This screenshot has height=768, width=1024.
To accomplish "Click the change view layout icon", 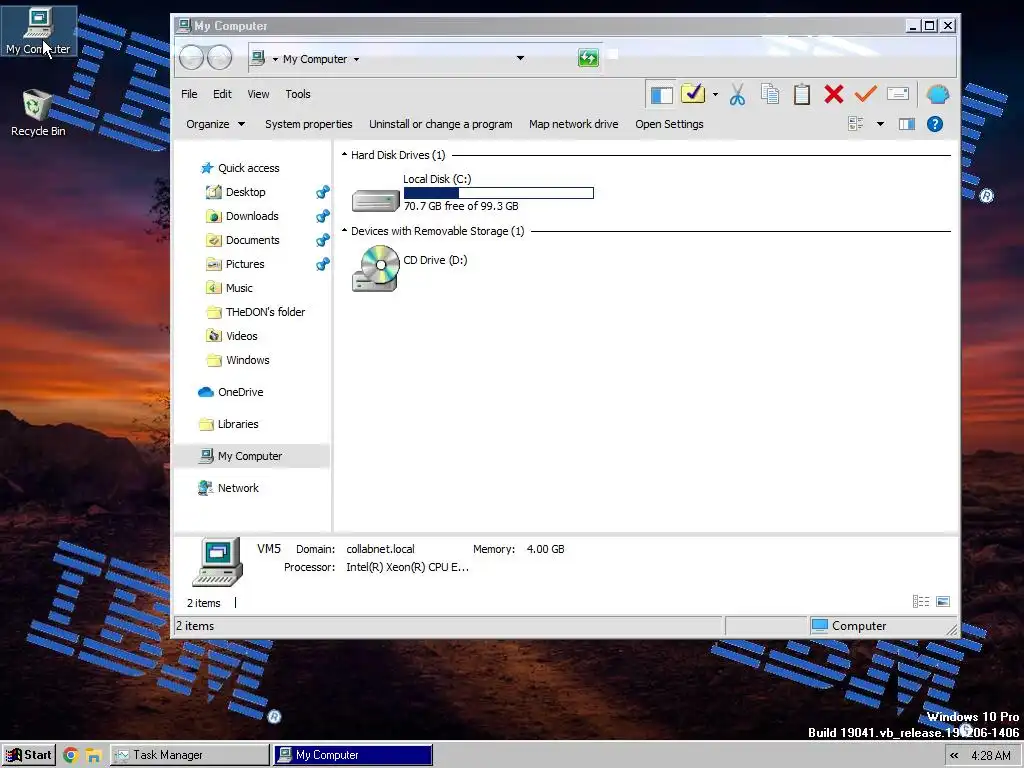I will coord(856,124).
